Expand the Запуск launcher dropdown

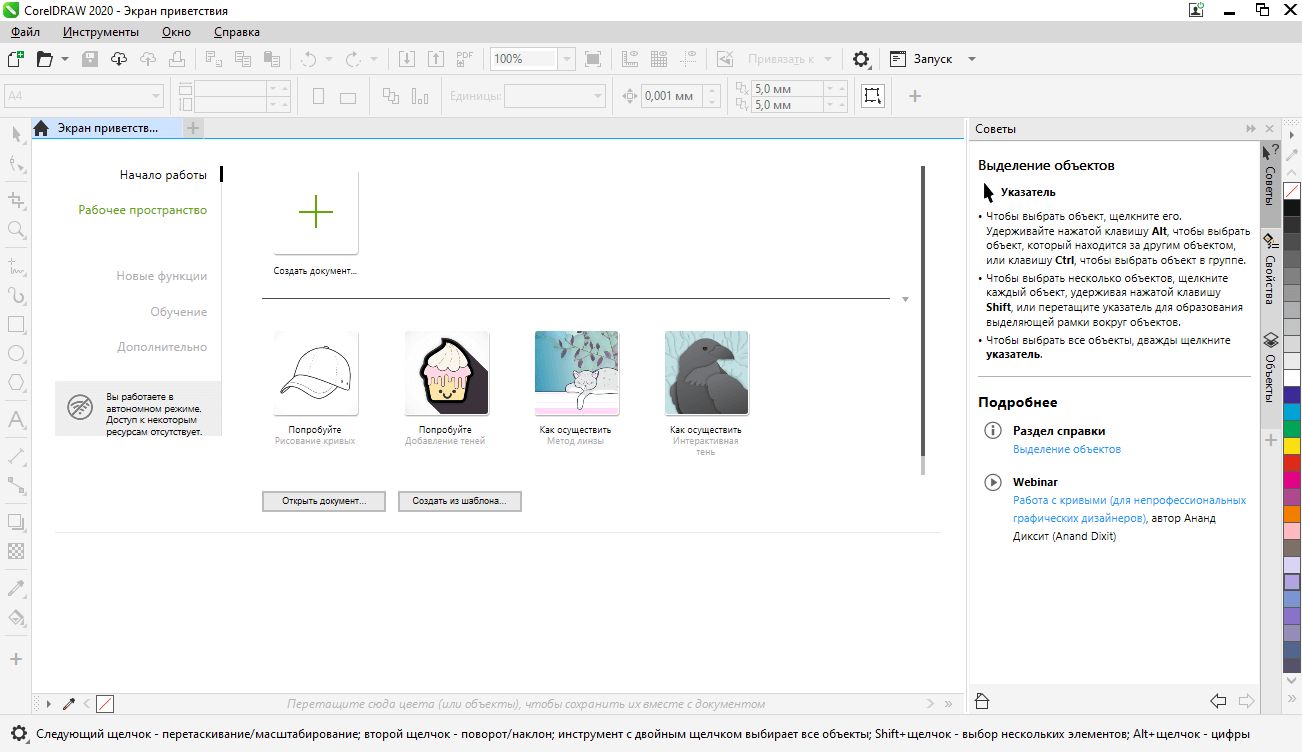pyautogui.click(x=971, y=59)
